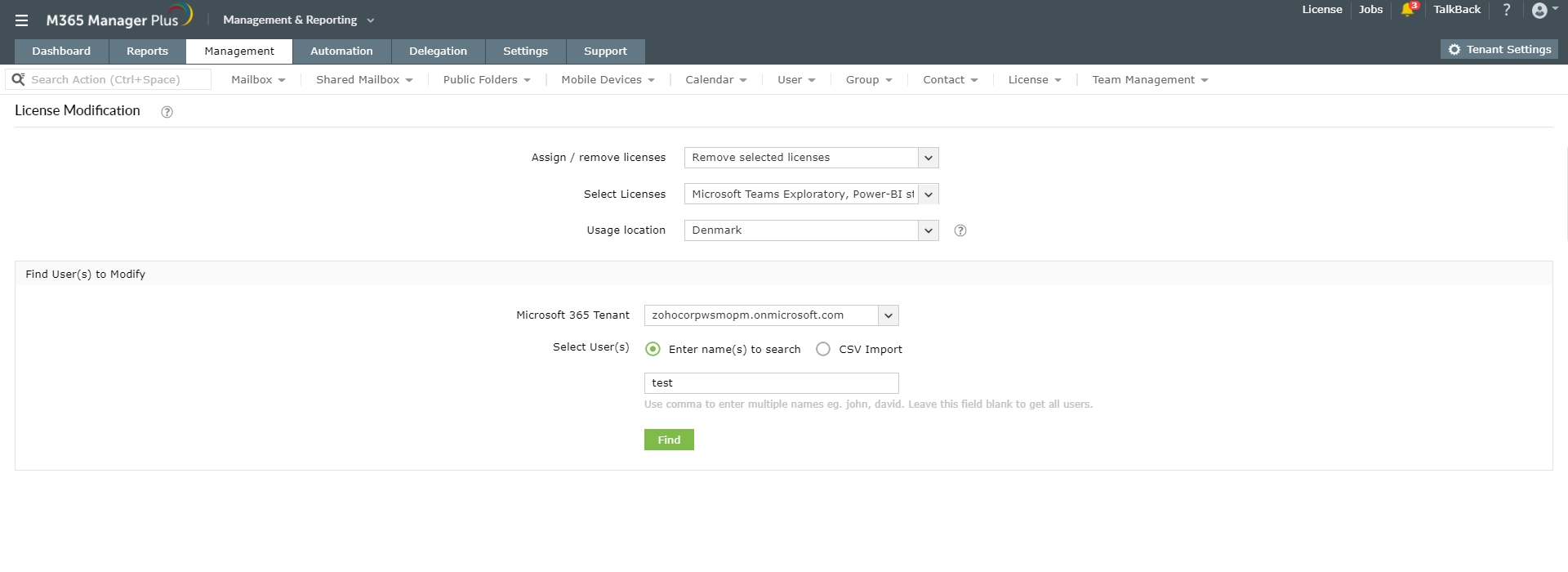This screenshot has width=1568, height=572.
Task: Click help icon next to Usage location
Action: coord(960,230)
